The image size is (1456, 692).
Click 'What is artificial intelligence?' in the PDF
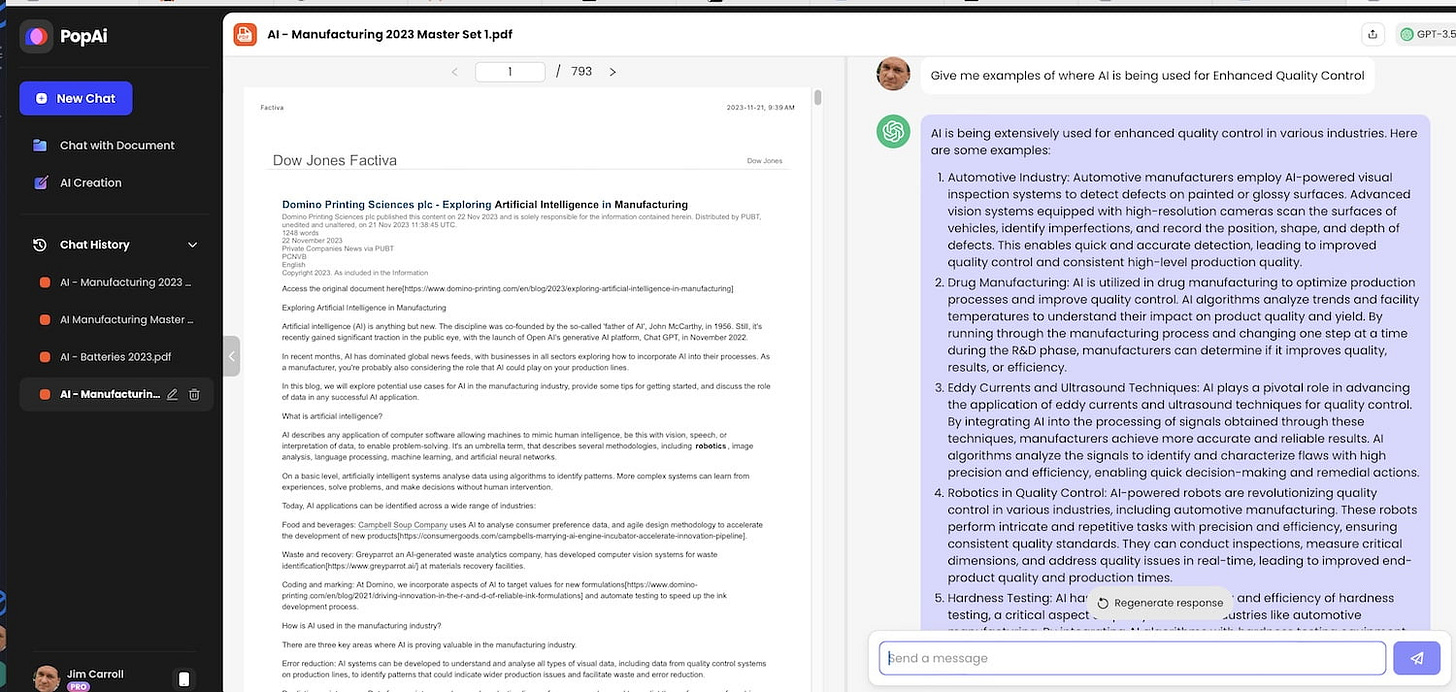pos(332,416)
